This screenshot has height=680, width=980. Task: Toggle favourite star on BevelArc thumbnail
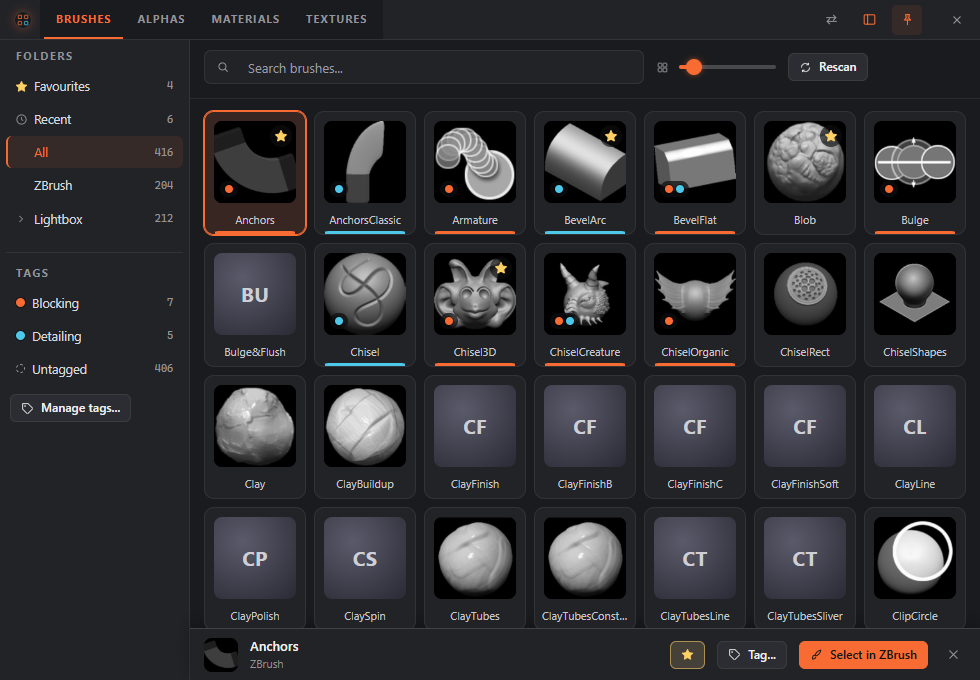pyautogui.click(x=611, y=136)
